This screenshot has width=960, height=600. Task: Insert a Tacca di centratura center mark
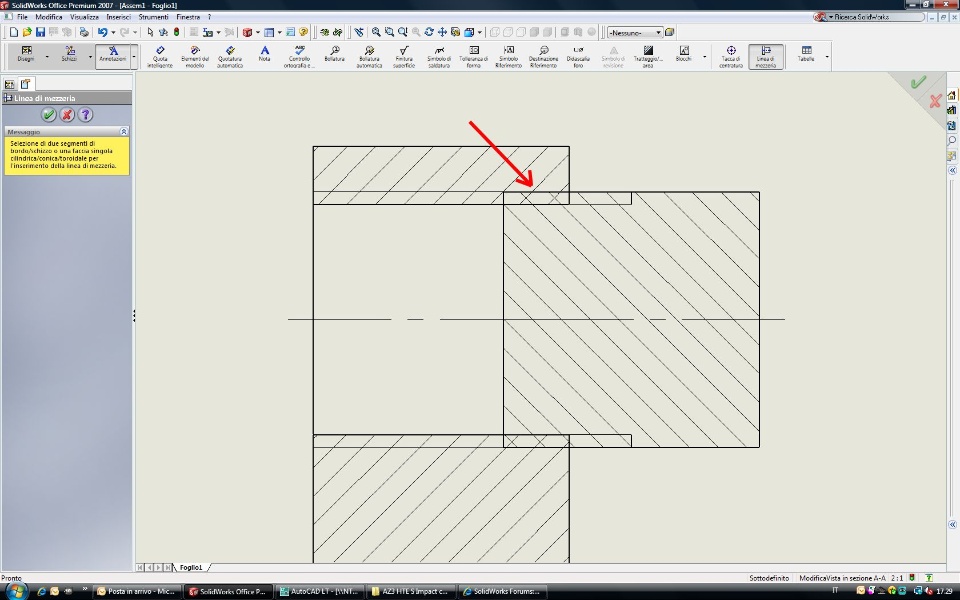(x=731, y=56)
